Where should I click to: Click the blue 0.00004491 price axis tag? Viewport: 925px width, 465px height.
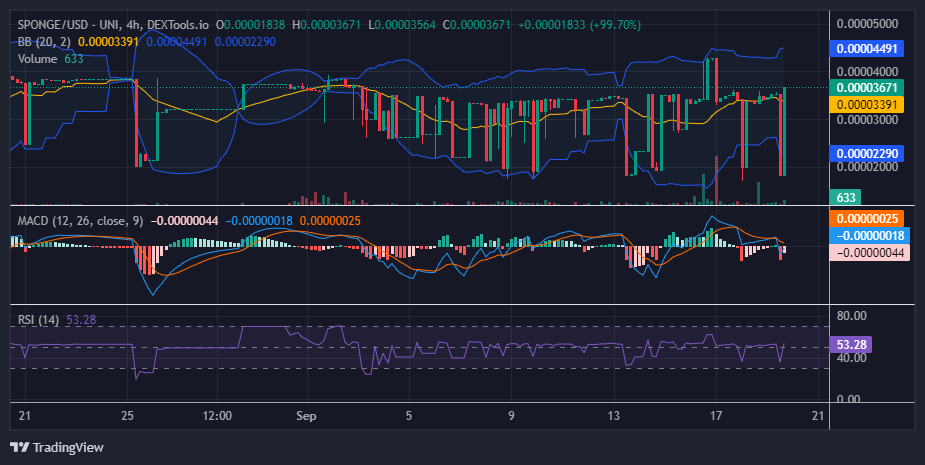point(867,48)
